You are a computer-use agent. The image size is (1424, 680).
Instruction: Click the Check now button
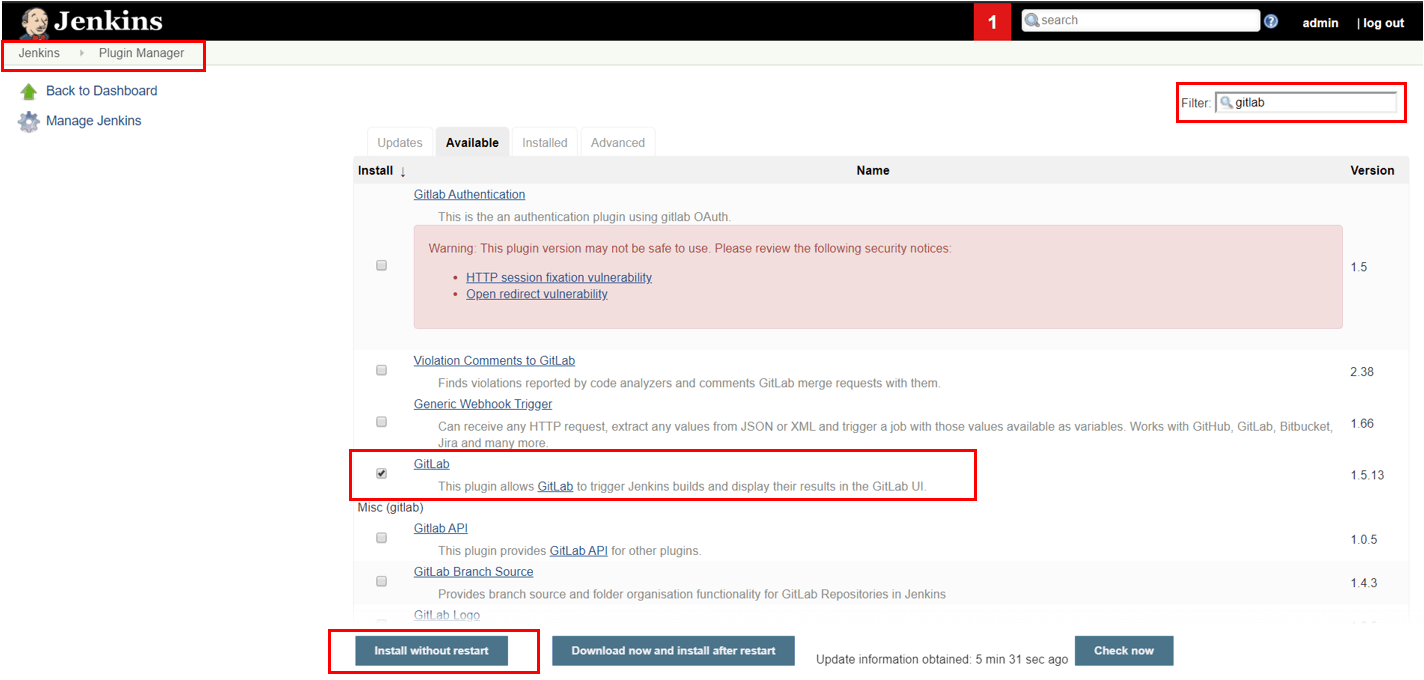pos(1124,650)
